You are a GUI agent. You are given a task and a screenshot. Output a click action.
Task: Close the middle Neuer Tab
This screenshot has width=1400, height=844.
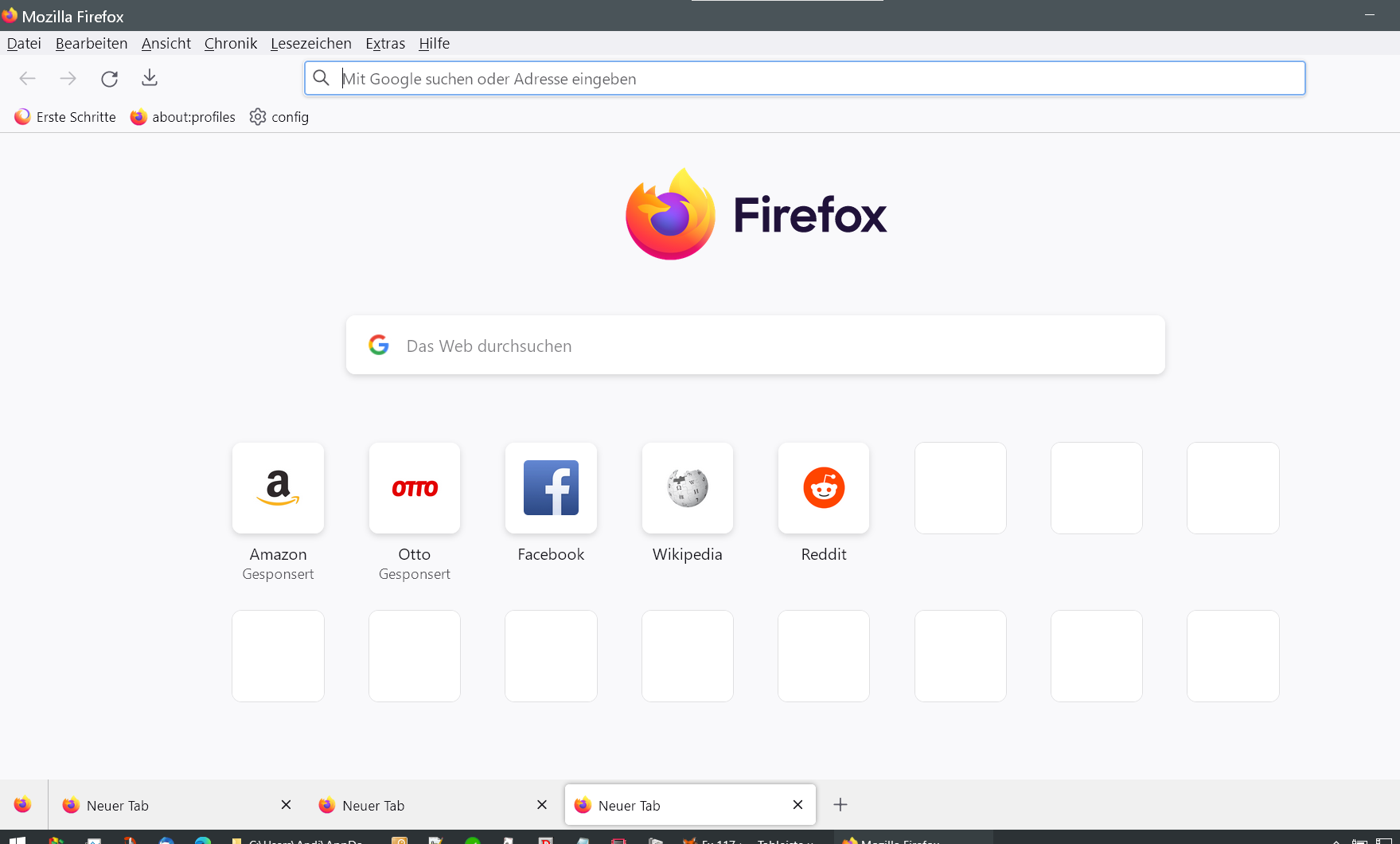click(542, 805)
